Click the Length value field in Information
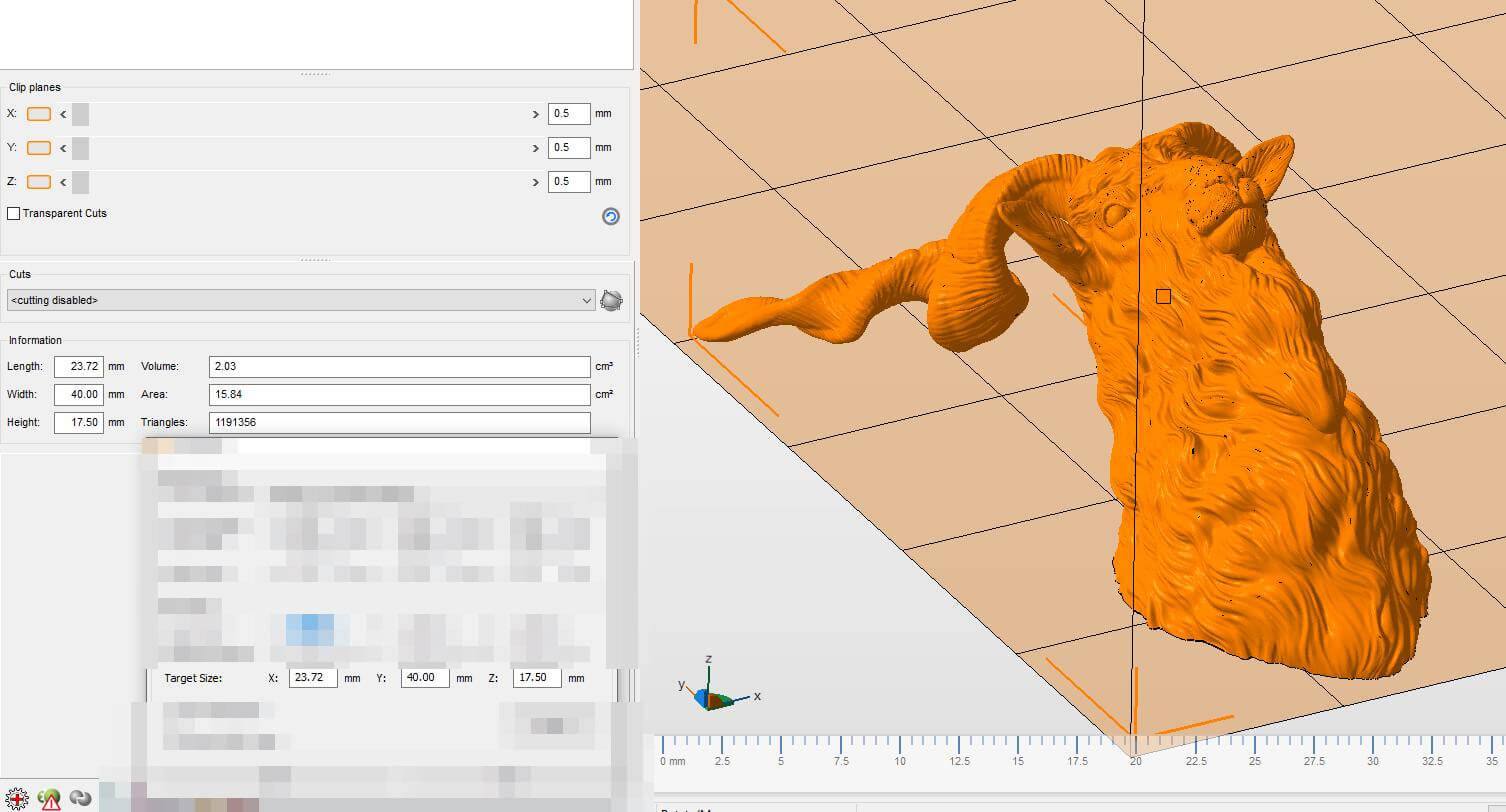Screen dimensions: 1506x812 [79, 367]
